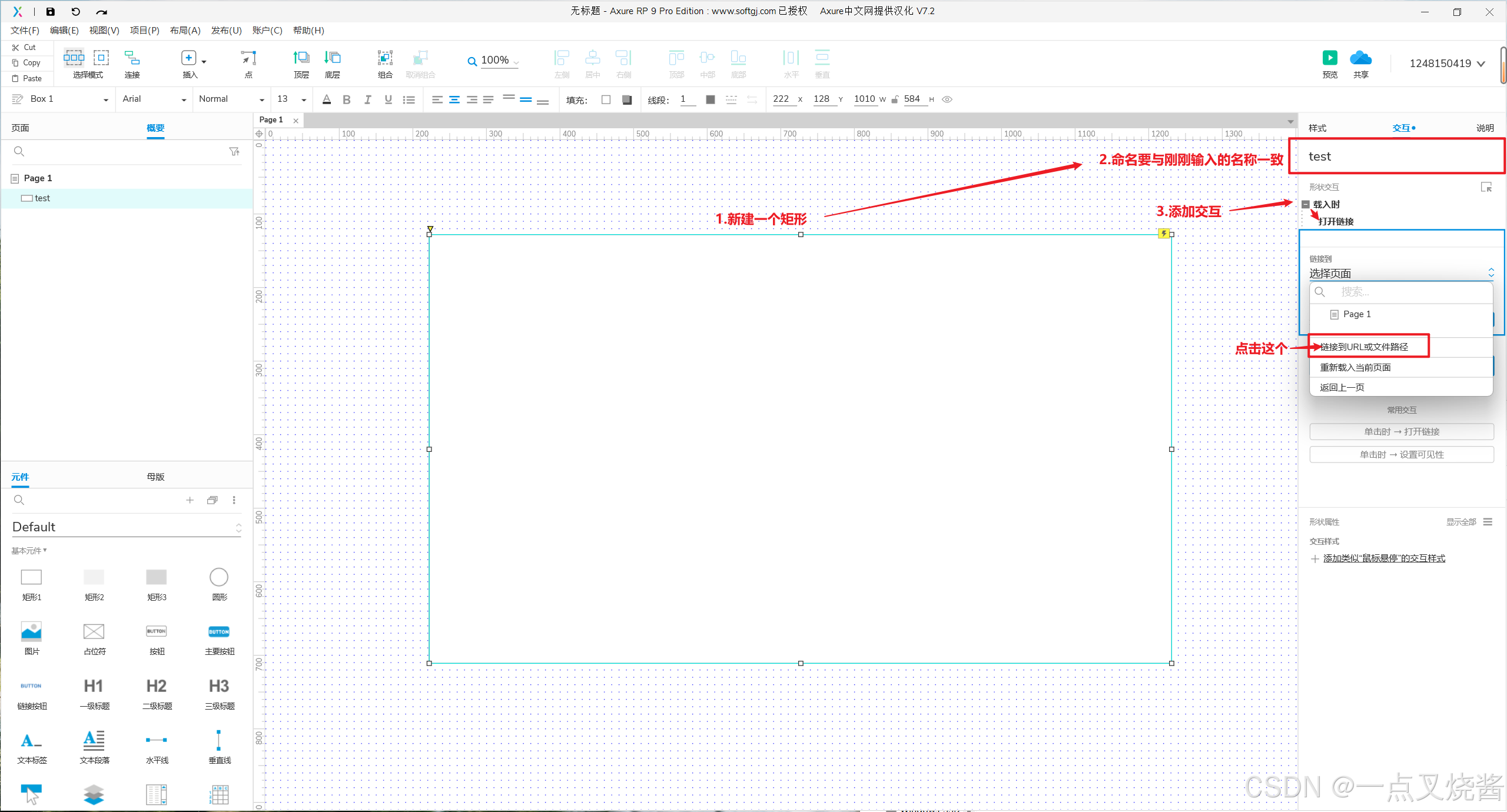Image resolution: width=1507 pixels, height=812 pixels.
Task: Select the Connect (连接) tool
Action: 132,58
